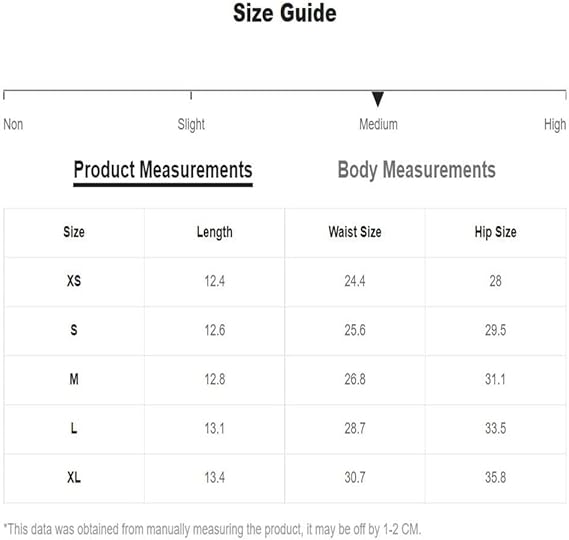
Task: Click the measurement disclaimer footnote text
Action: pyautogui.click(x=212, y=529)
